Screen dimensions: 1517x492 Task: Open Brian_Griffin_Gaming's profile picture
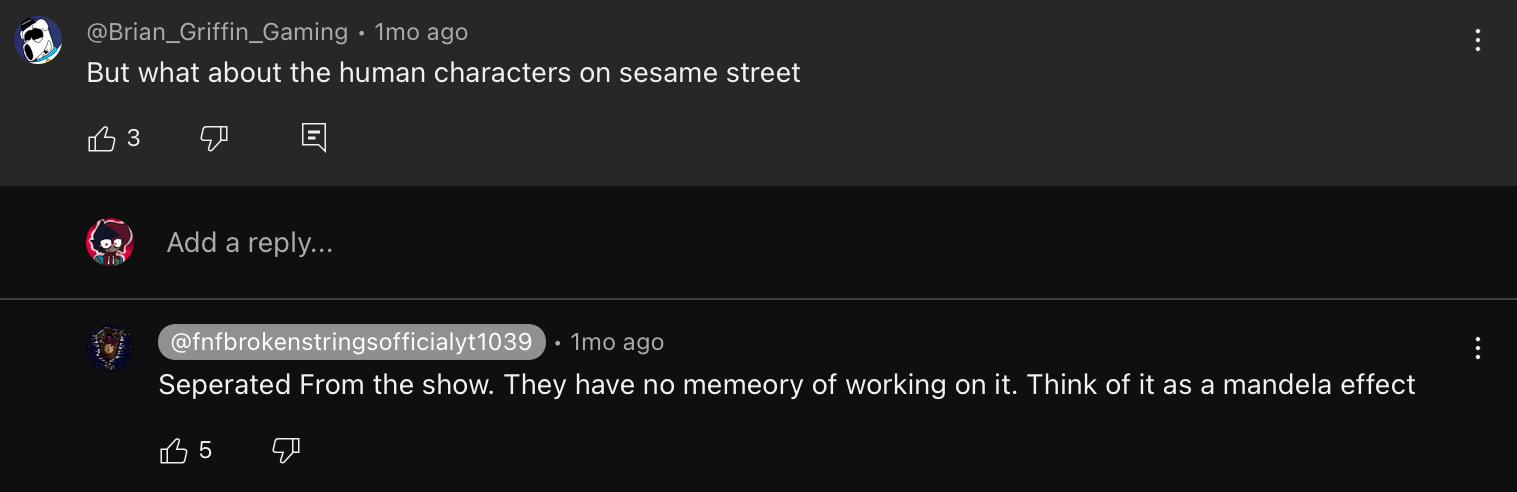pyautogui.click(x=39, y=41)
